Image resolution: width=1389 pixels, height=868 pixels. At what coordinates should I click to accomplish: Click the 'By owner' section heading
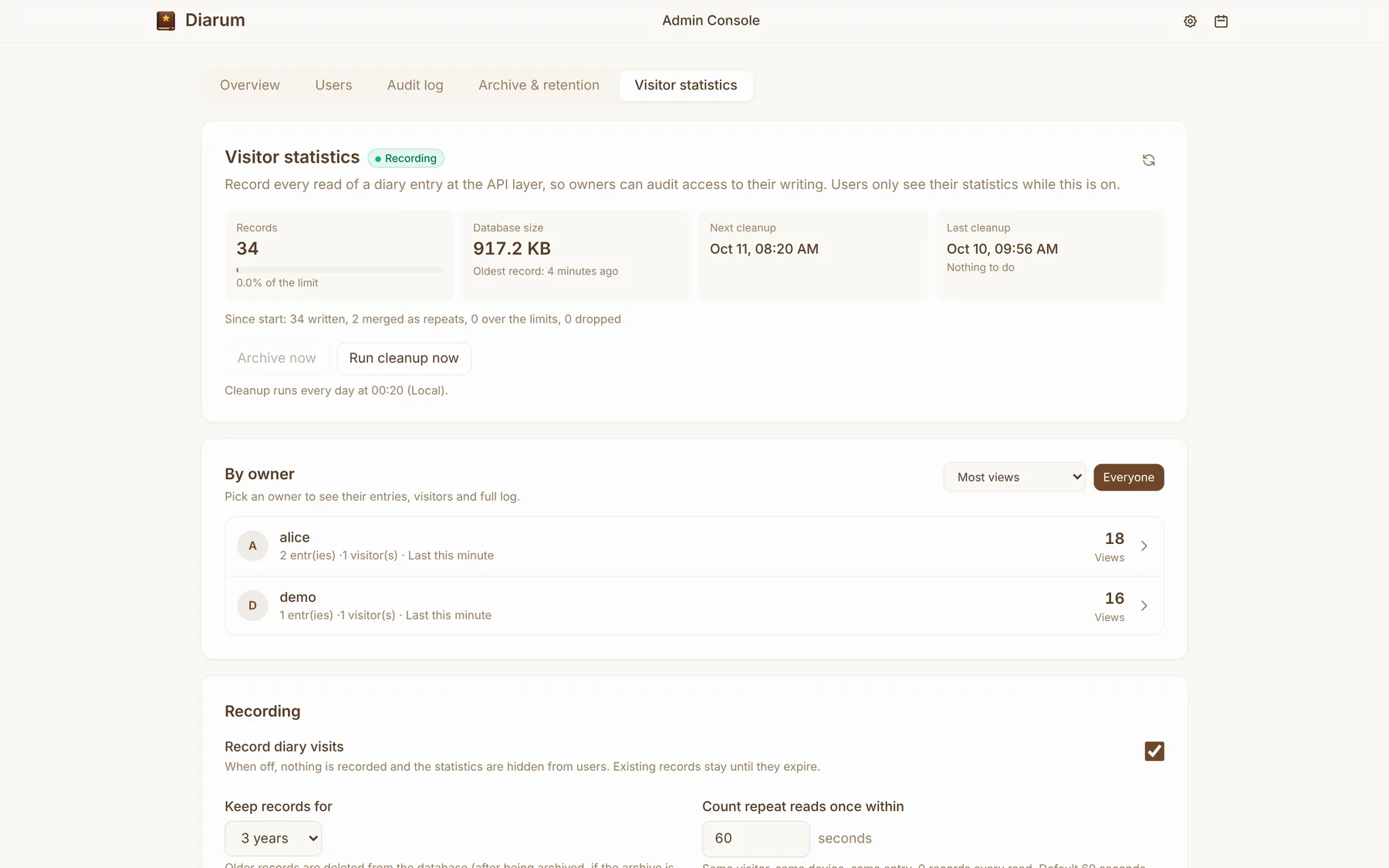[x=259, y=475]
